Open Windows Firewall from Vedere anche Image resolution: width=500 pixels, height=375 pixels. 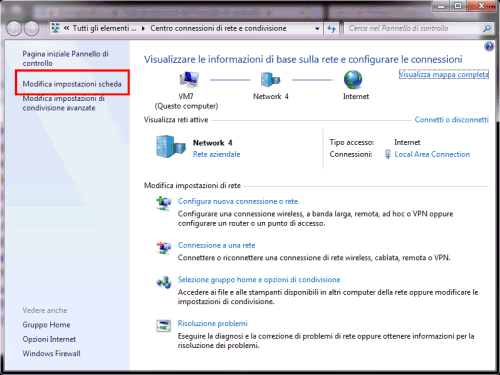coord(51,353)
